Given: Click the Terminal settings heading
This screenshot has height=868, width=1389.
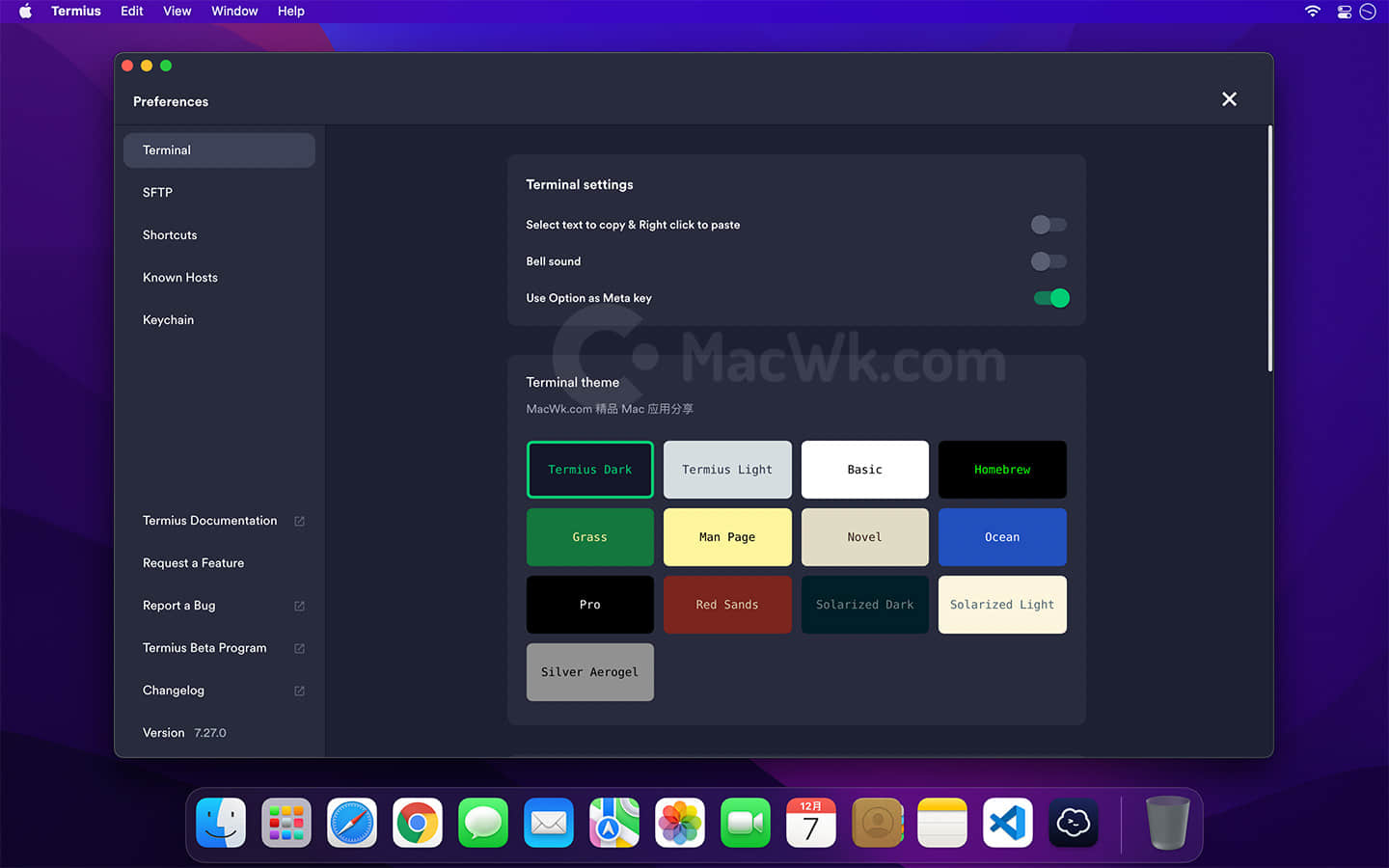Looking at the screenshot, I should [580, 184].
